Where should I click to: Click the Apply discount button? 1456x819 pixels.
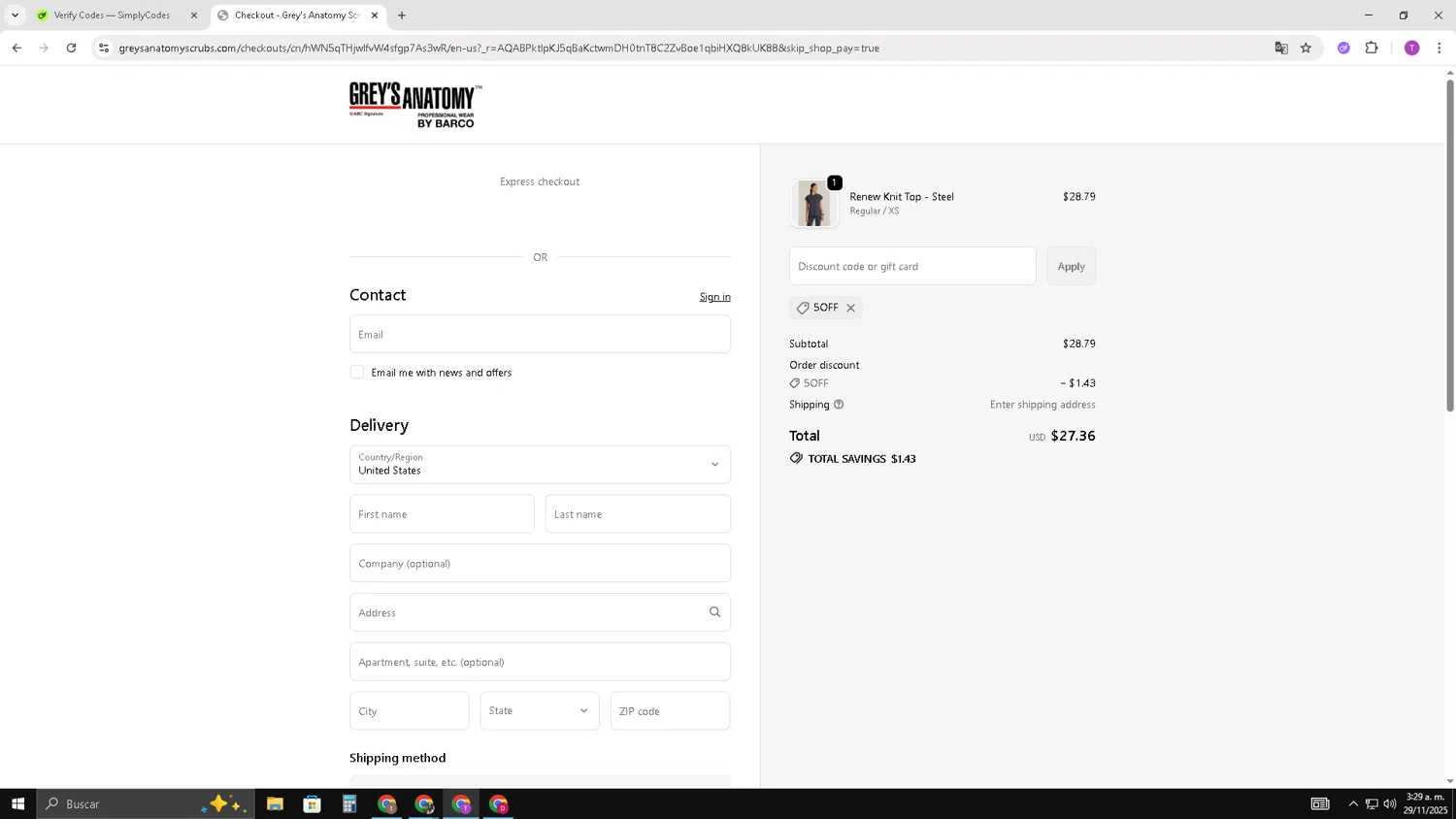(x=1071, y=266)
